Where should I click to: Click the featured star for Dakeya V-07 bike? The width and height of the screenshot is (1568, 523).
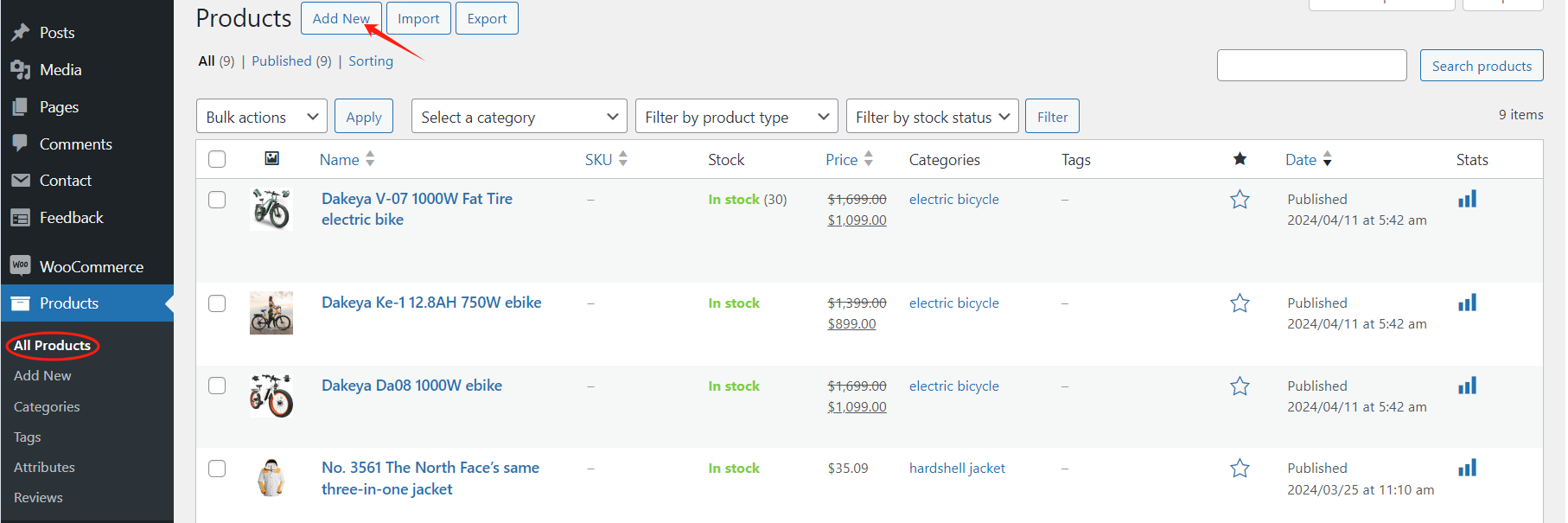tap(1240, 200)
